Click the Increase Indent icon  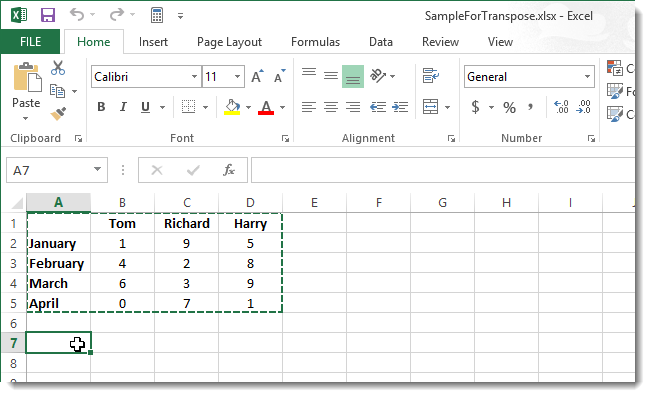(400, 107)
